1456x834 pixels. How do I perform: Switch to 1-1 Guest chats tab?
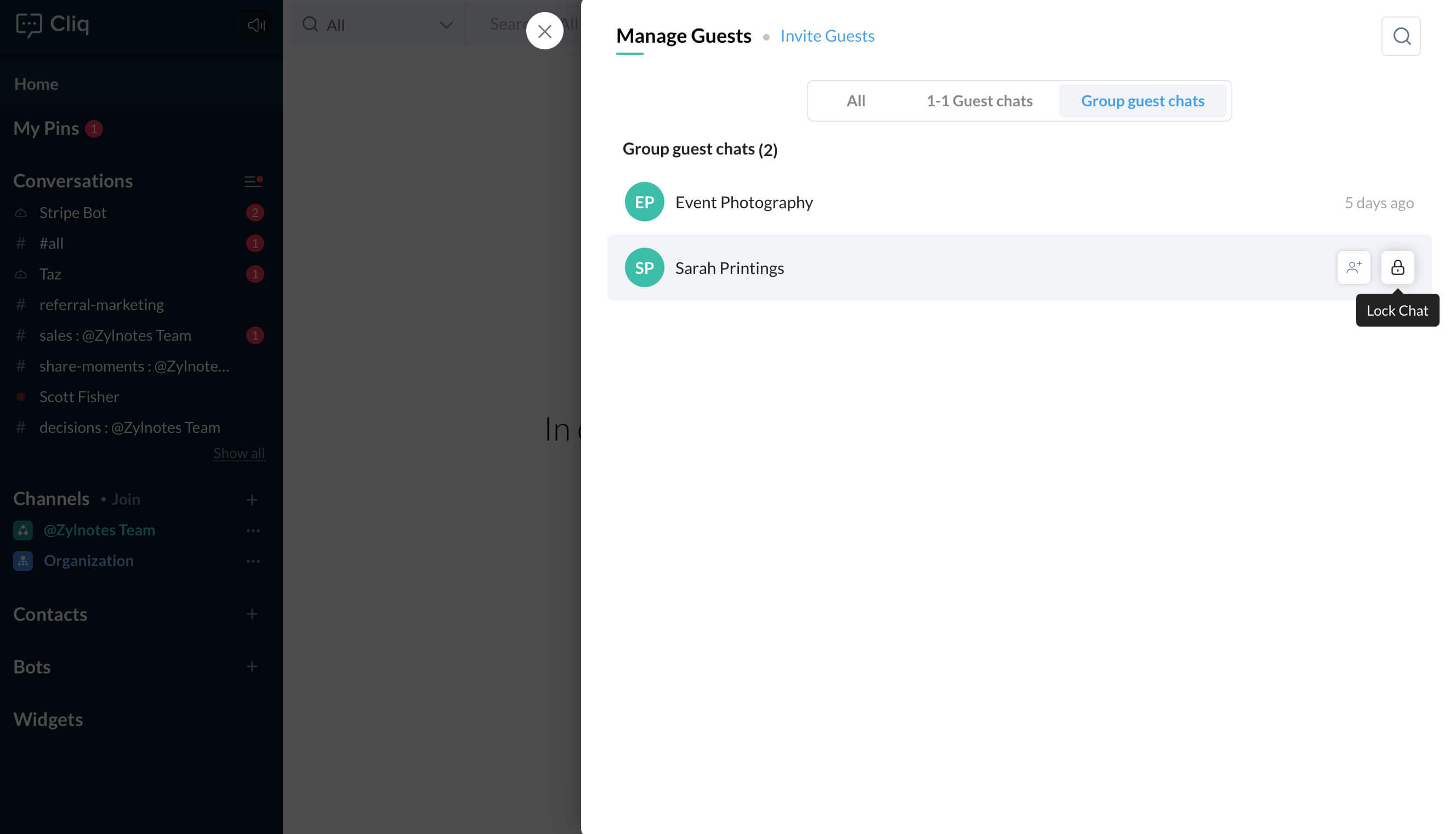tap(979, 101)
